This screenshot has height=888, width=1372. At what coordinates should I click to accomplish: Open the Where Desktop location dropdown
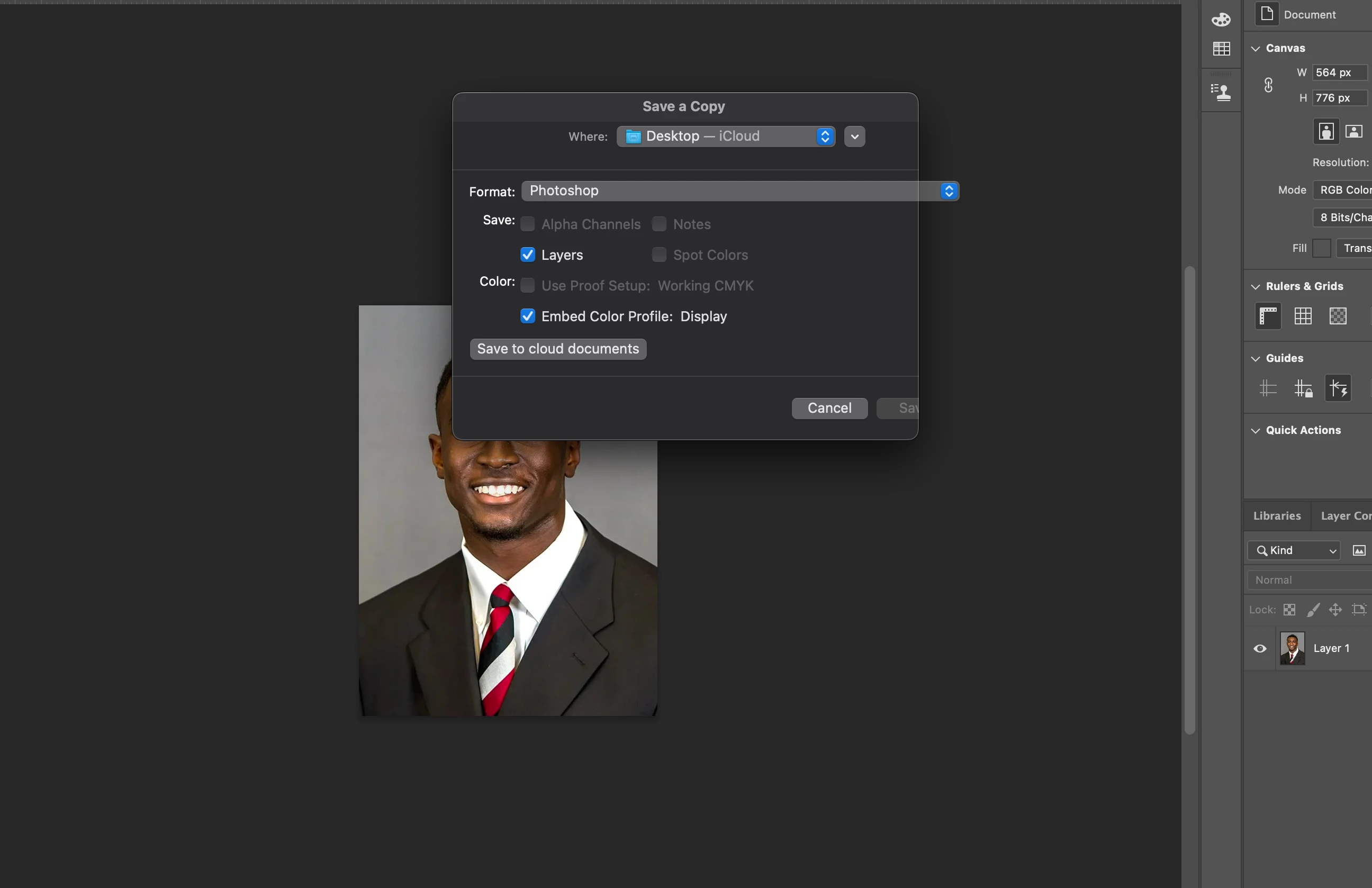click(x=725, y=137)
